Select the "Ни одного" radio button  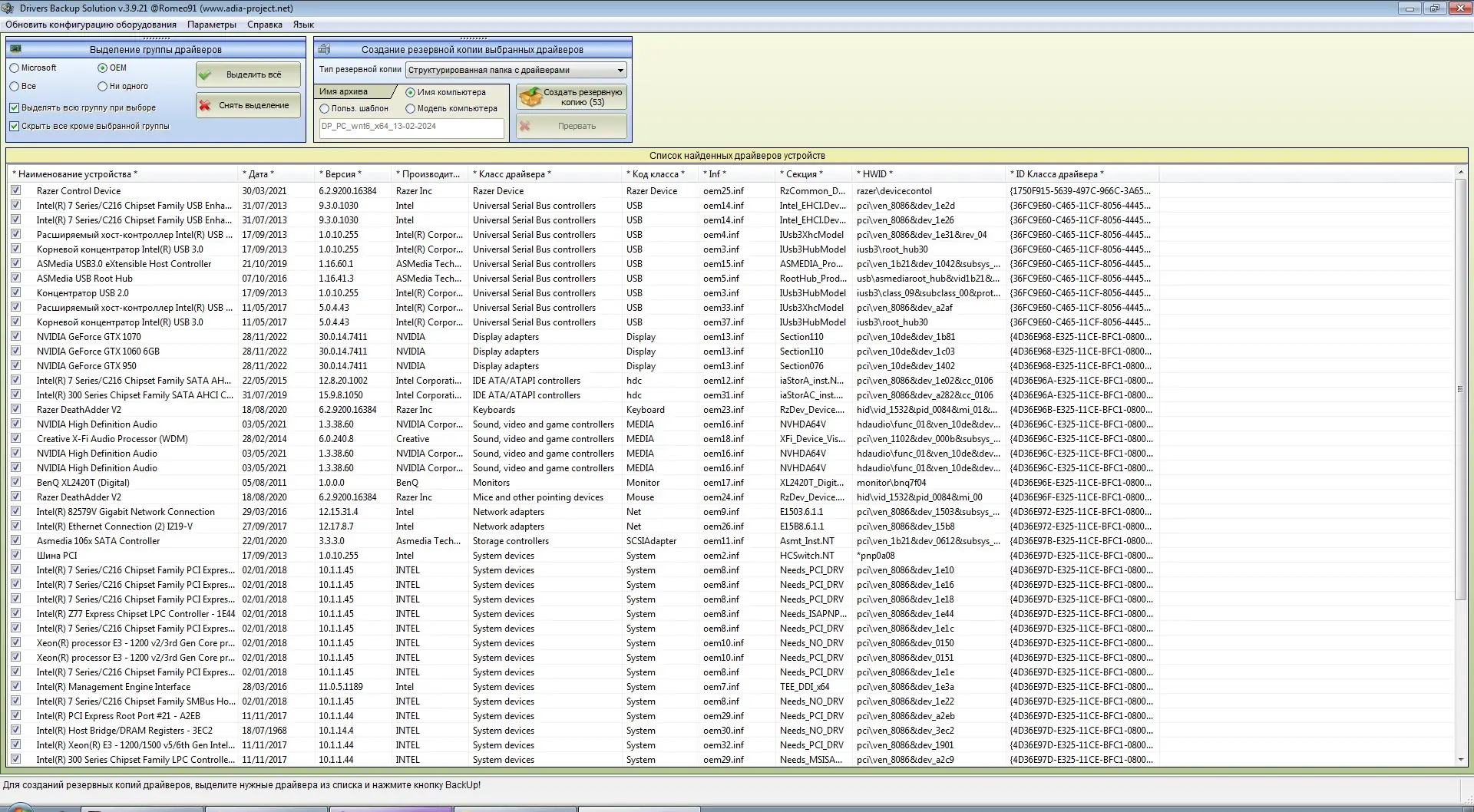pos(102,87)
